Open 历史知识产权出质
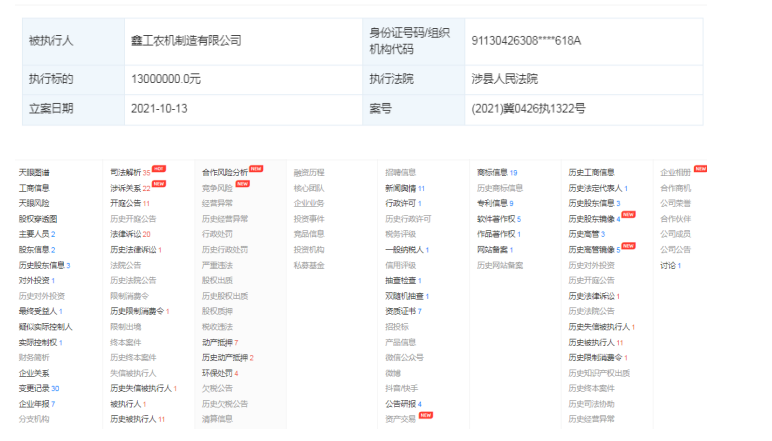 (x=599, y=374)
